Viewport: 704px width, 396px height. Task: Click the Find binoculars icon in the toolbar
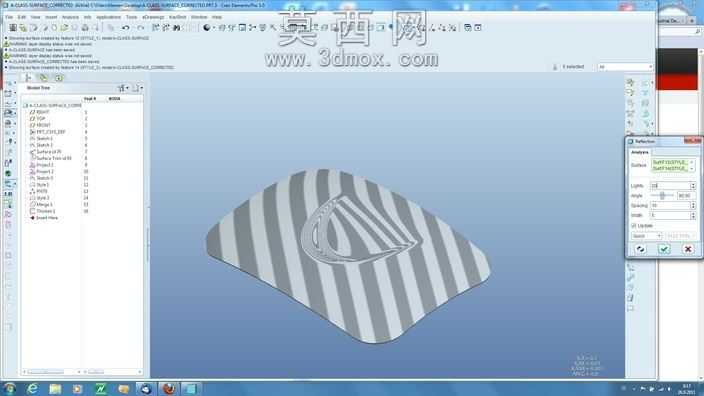176,28
